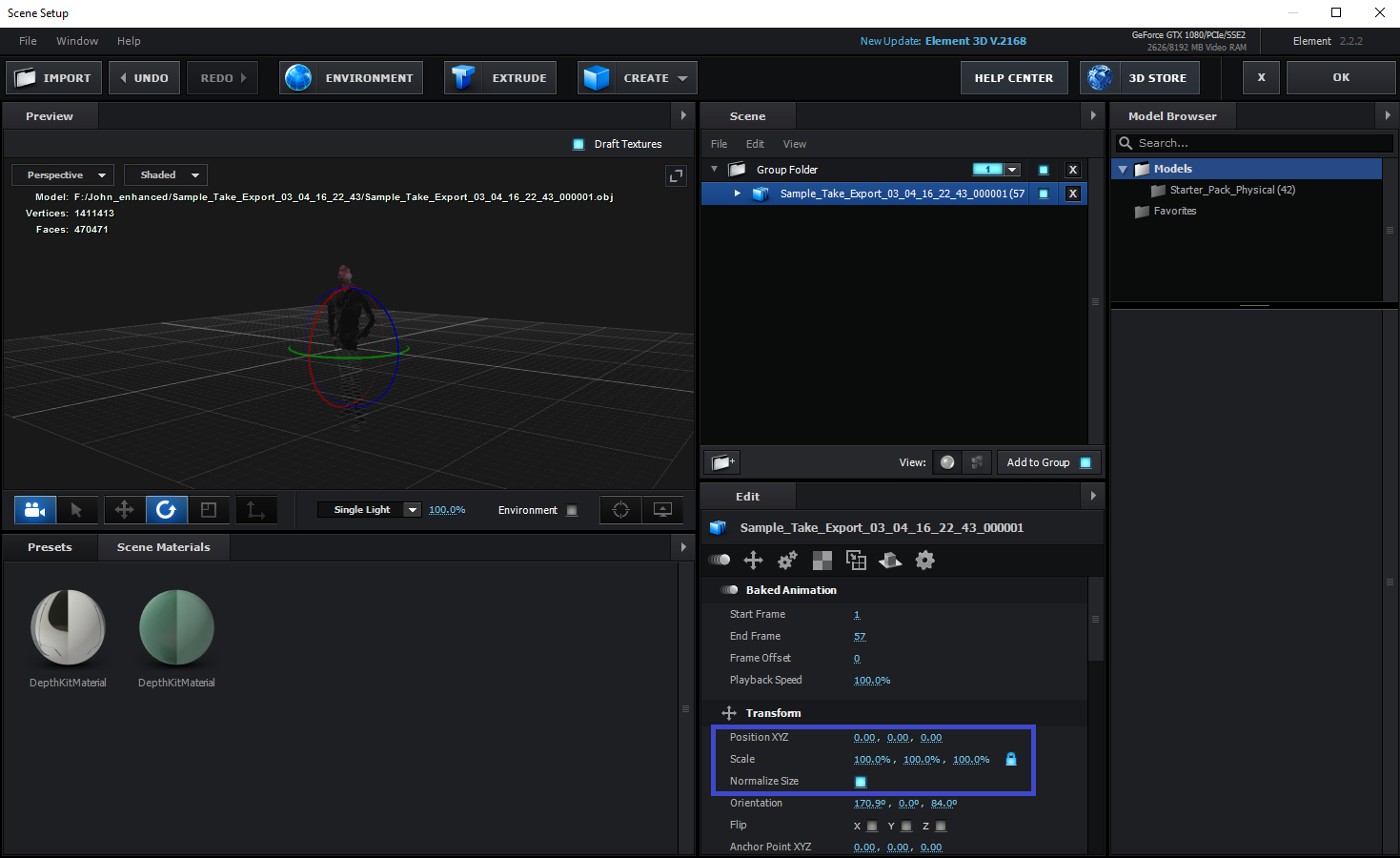Open the Perspective view dropdown
Viewport: 1400px width, 858px height.
63,175
